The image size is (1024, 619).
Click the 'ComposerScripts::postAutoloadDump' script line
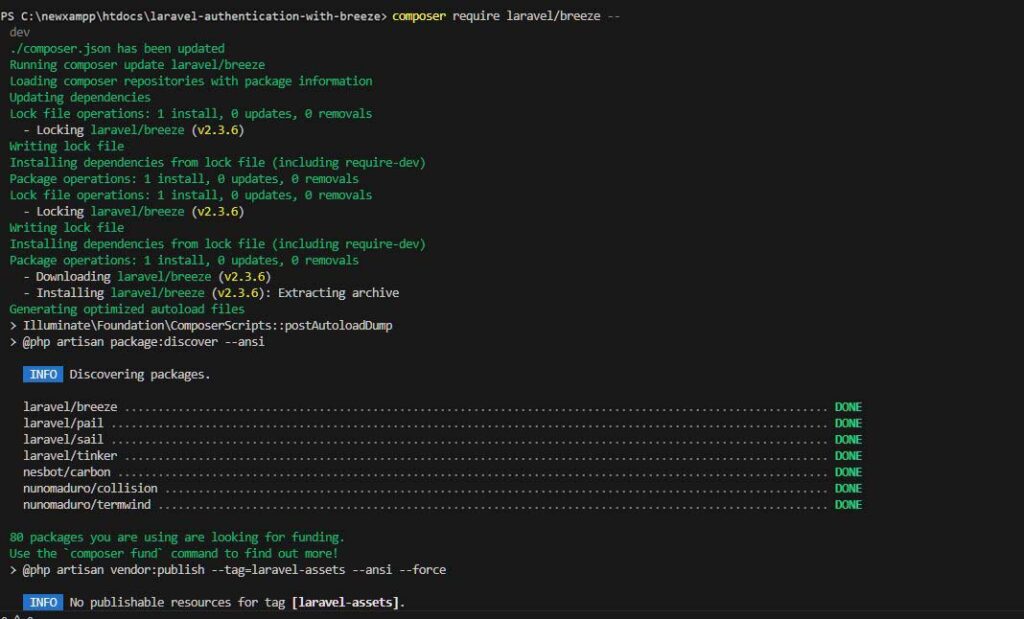(x=201, y=325)
